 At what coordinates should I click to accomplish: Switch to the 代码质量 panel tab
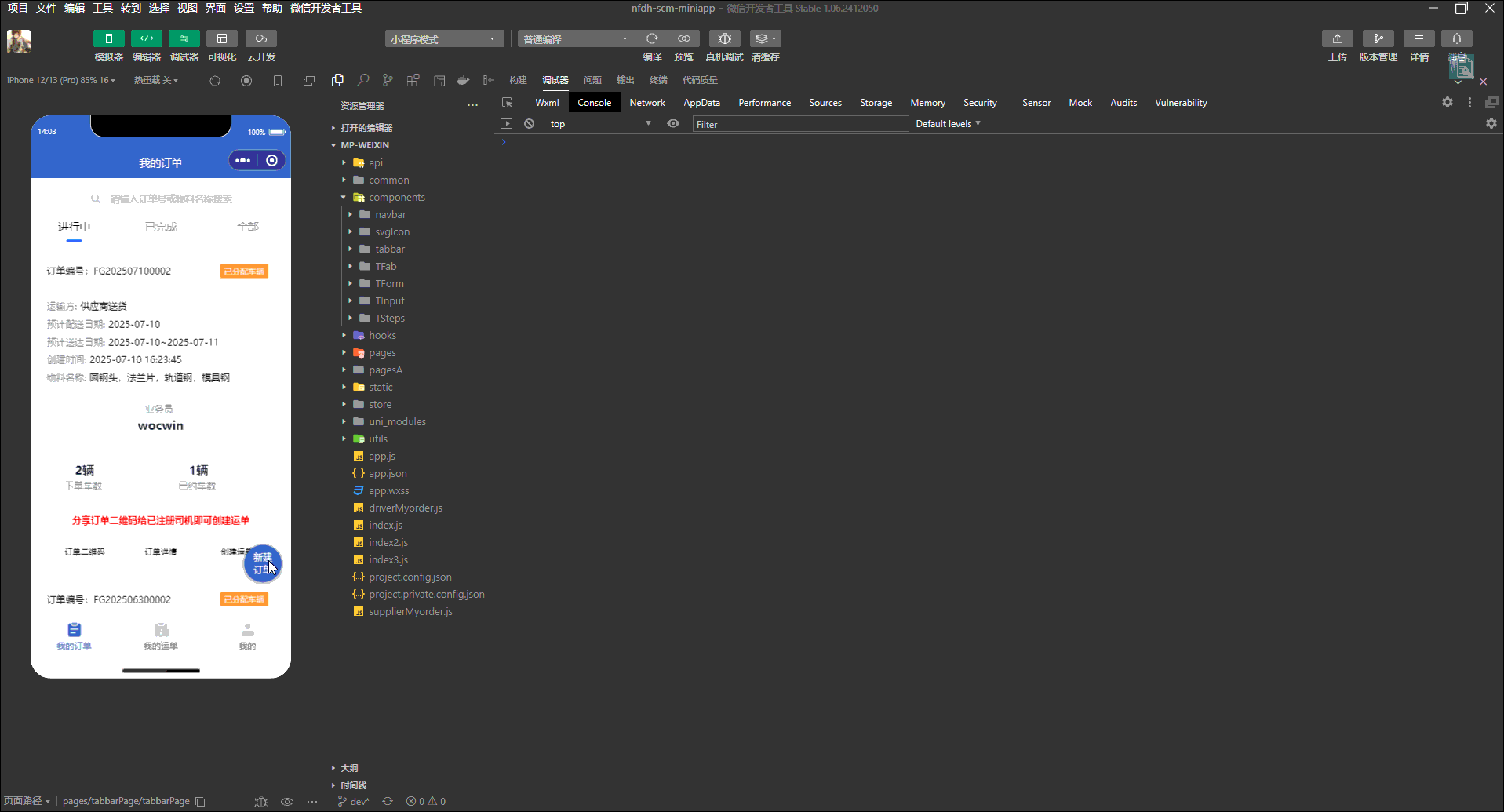tap(700, 80)
